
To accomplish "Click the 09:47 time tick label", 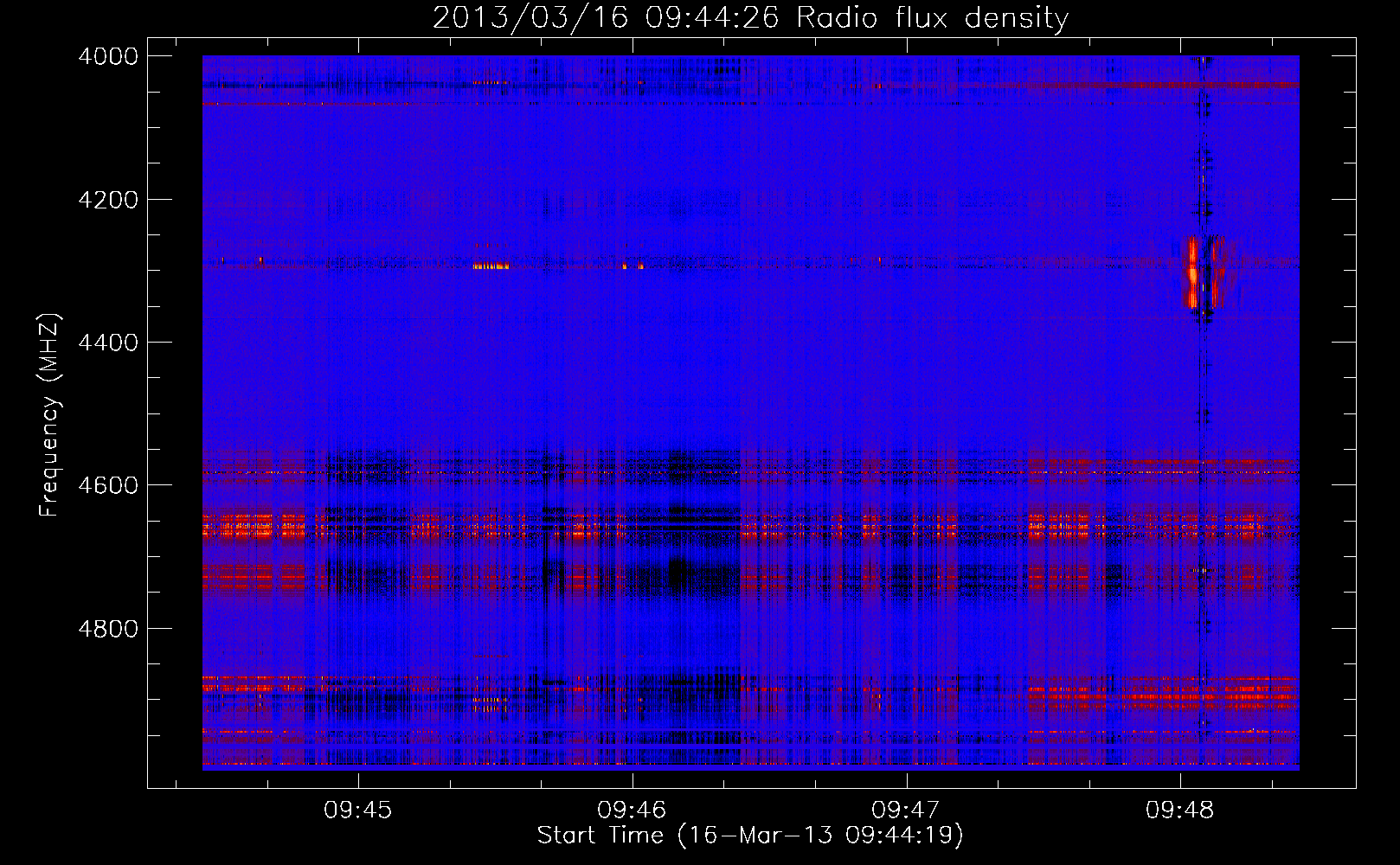I will [x=906, y=811].
